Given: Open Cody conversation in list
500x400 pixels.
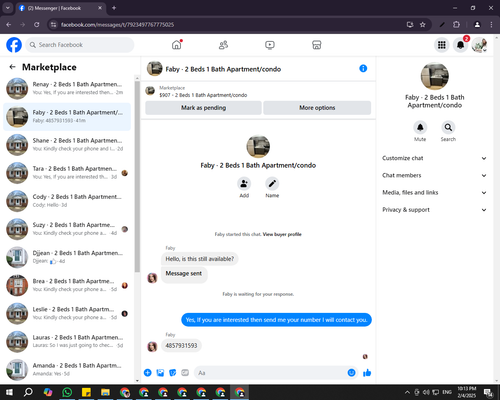Looking at the screenshot, I should (67, 201).
